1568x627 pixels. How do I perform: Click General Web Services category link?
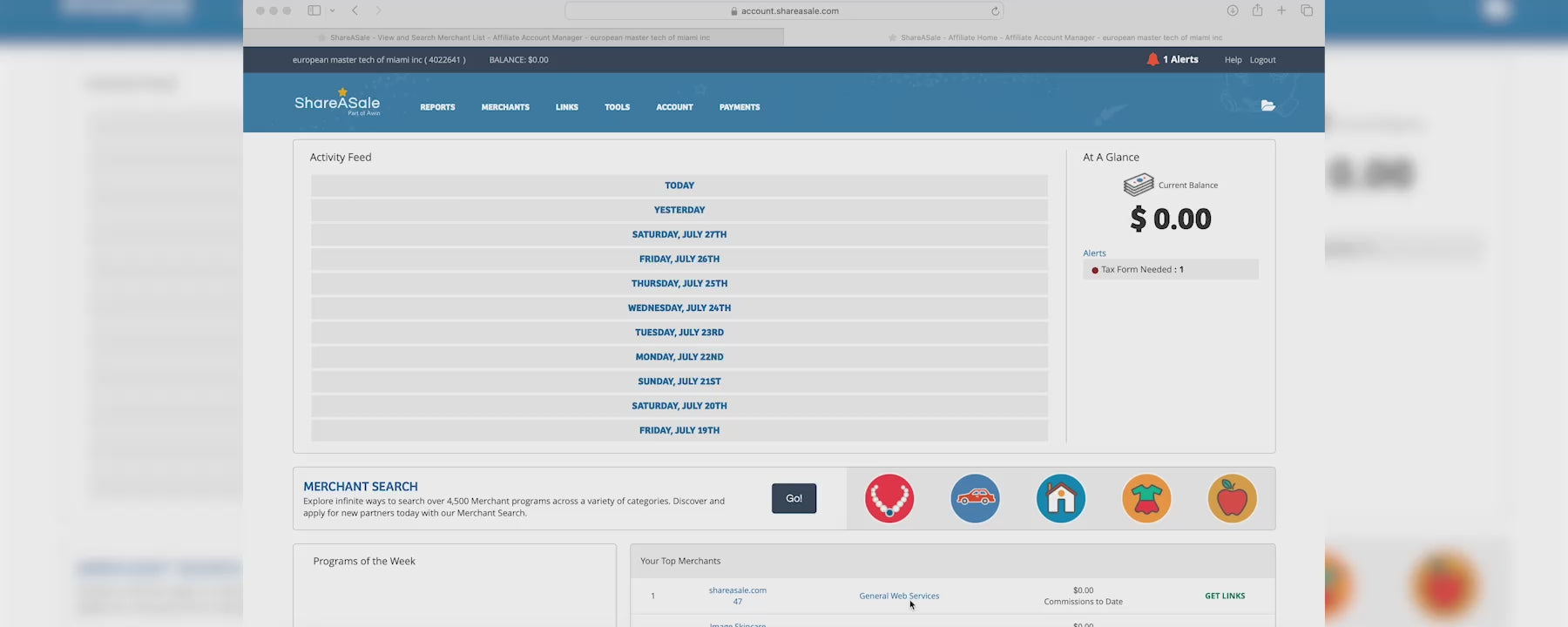click(x=899, y=596)
